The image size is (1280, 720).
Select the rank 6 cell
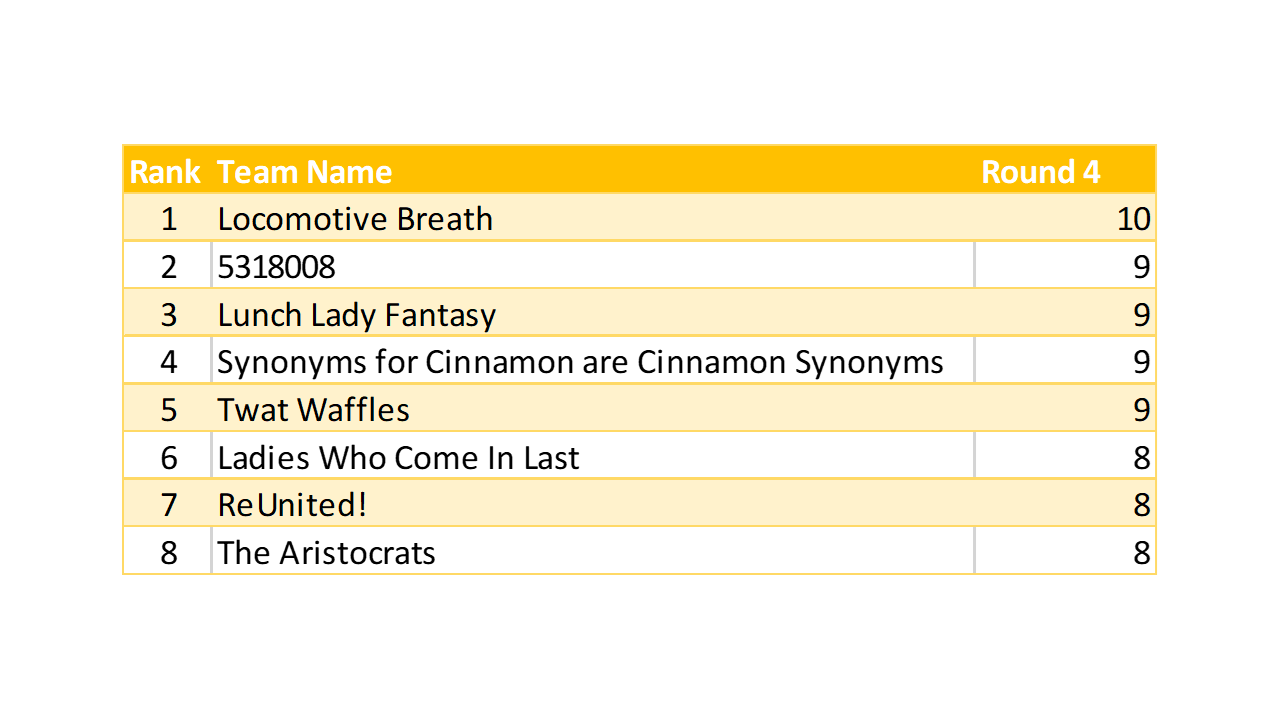pos(168,458)
